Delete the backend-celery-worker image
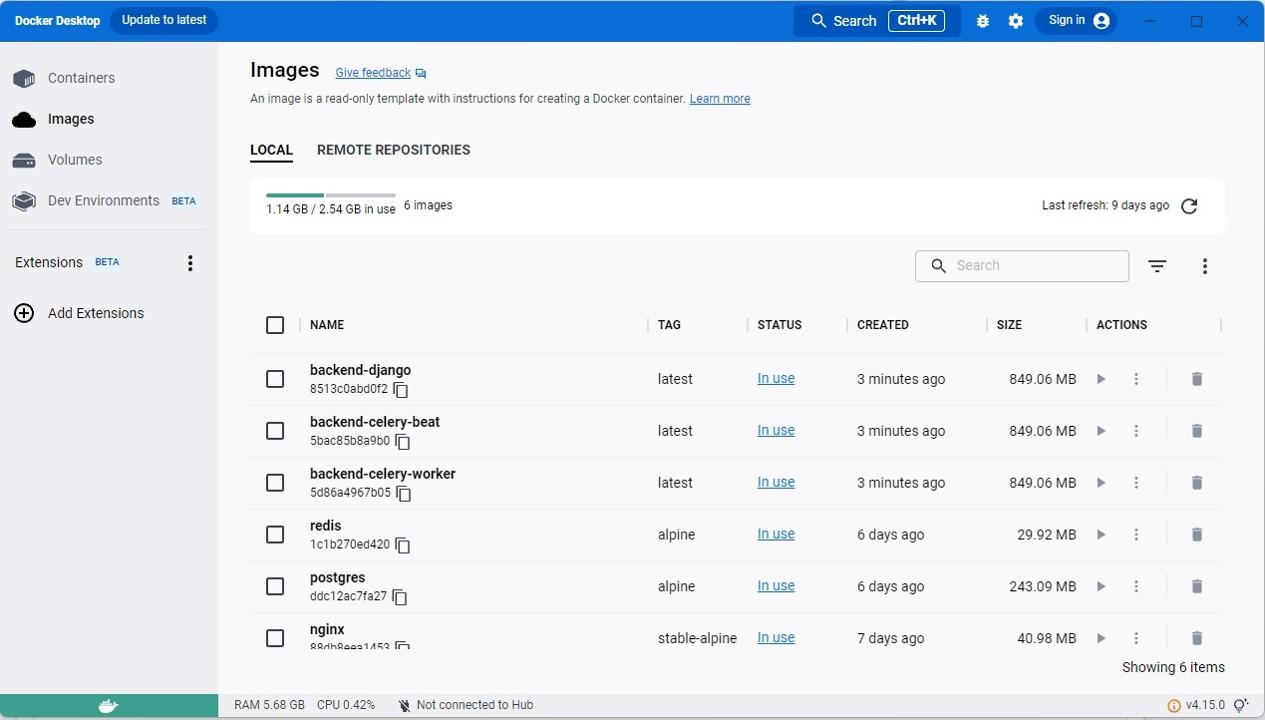This screenshot has width=1265, height=720. [1197, 483]
